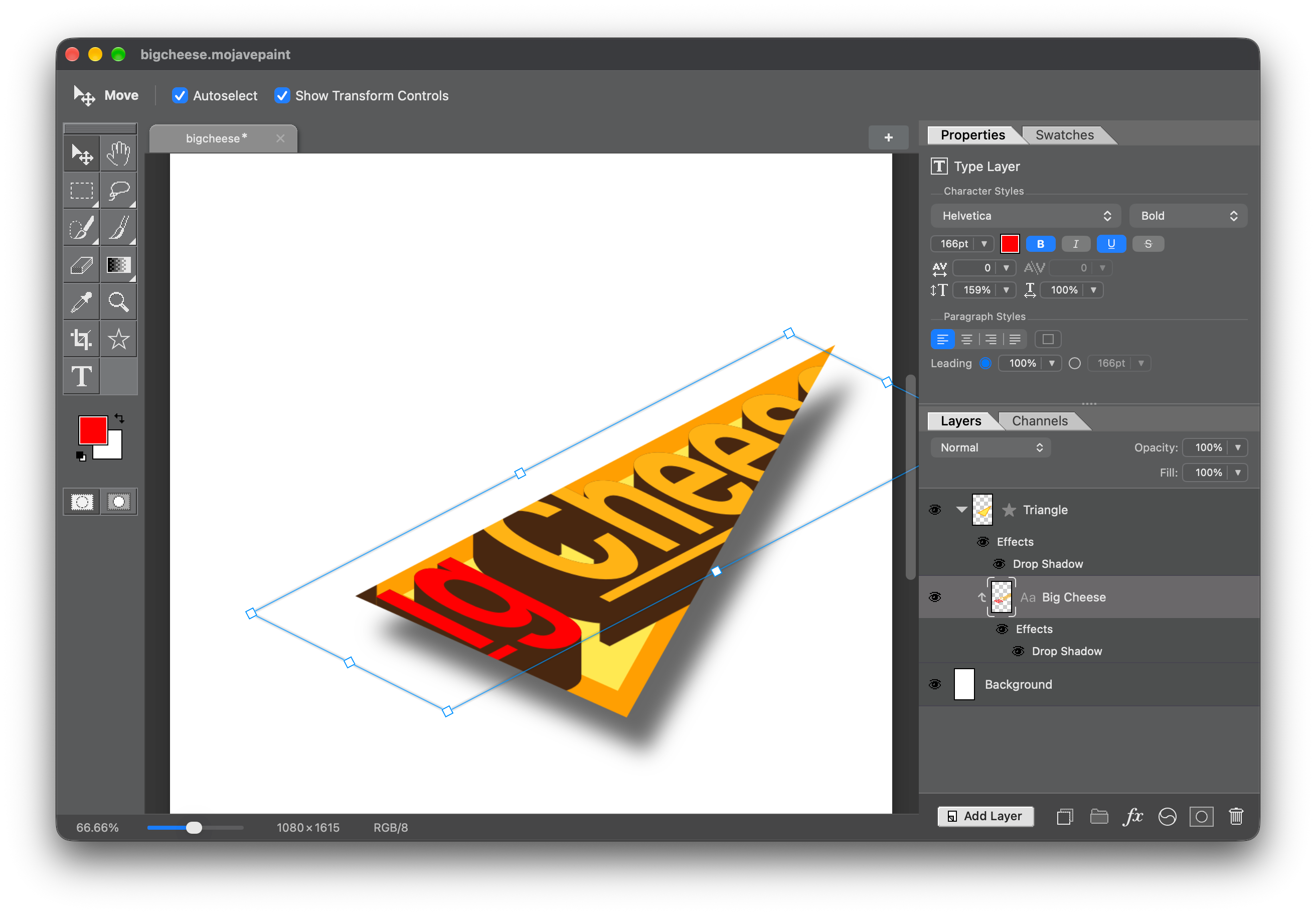
Task: Select the Eyedropper tool
Action: 81,302
